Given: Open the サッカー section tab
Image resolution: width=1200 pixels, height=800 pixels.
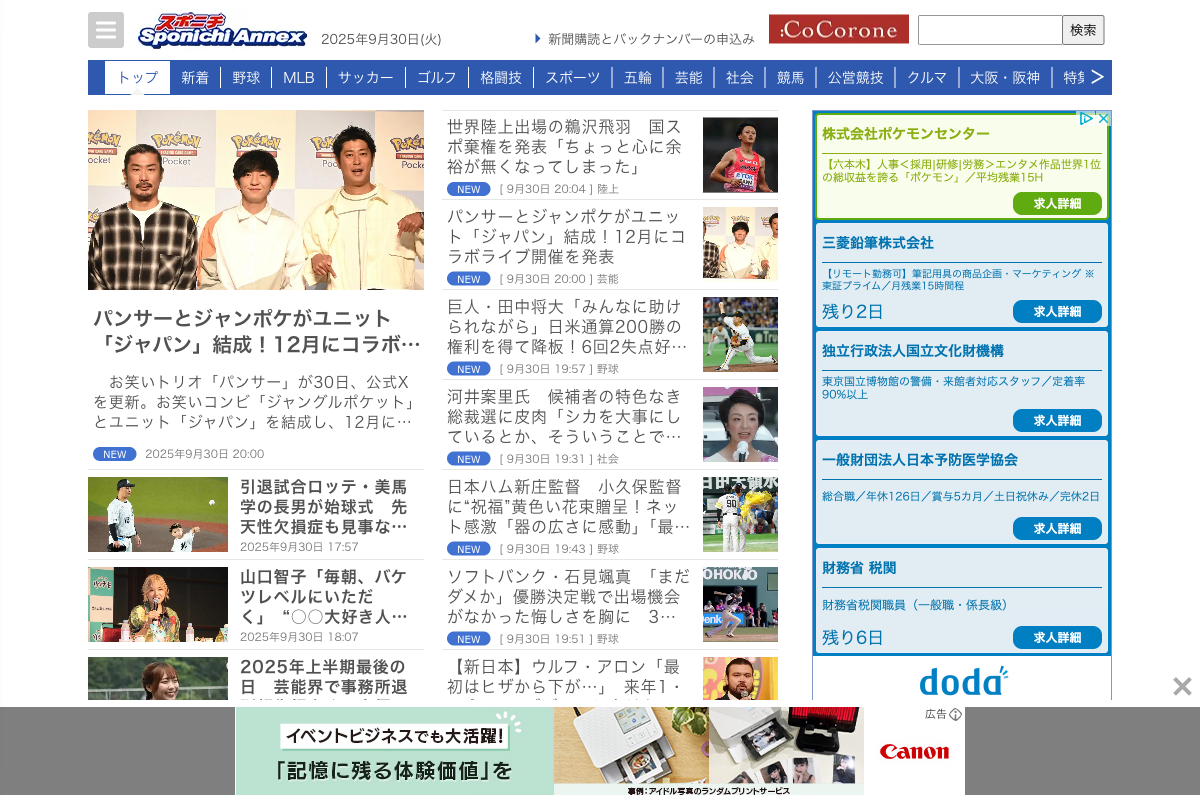Looking at the screenshot, I should click(x=365, y=78).
